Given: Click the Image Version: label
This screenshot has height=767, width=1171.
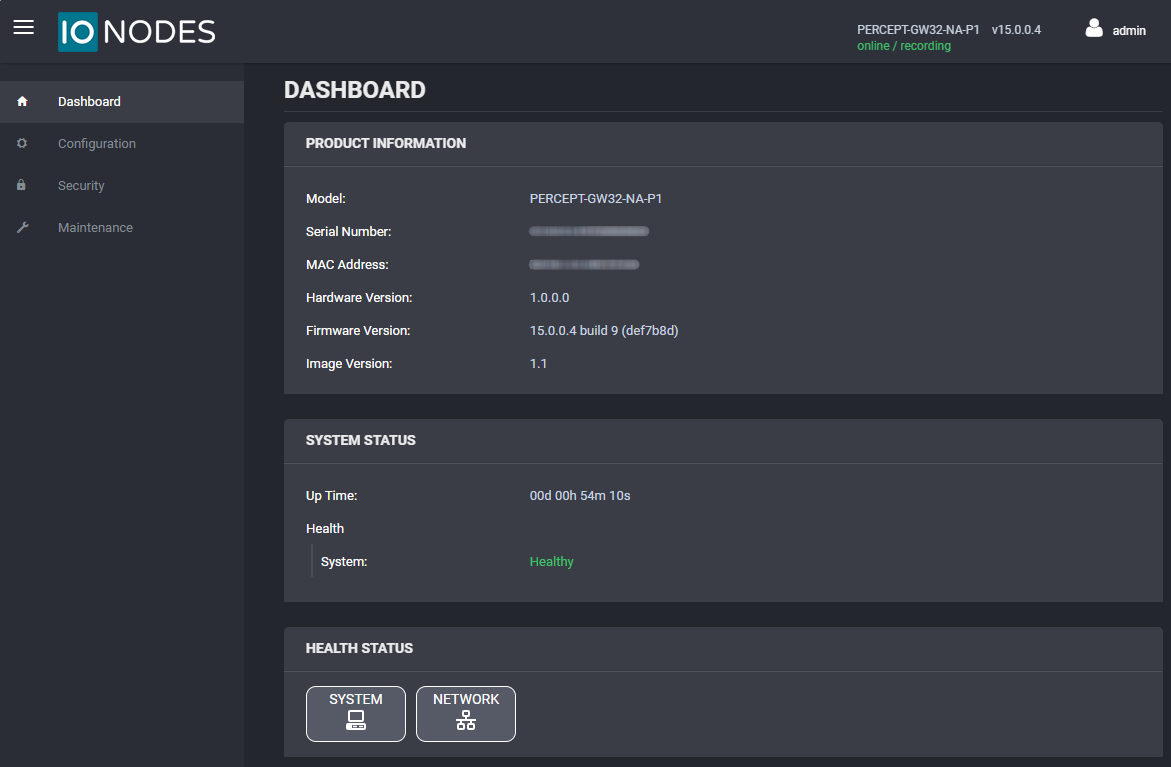Looking at the screenshot, I should pos(349,364).
